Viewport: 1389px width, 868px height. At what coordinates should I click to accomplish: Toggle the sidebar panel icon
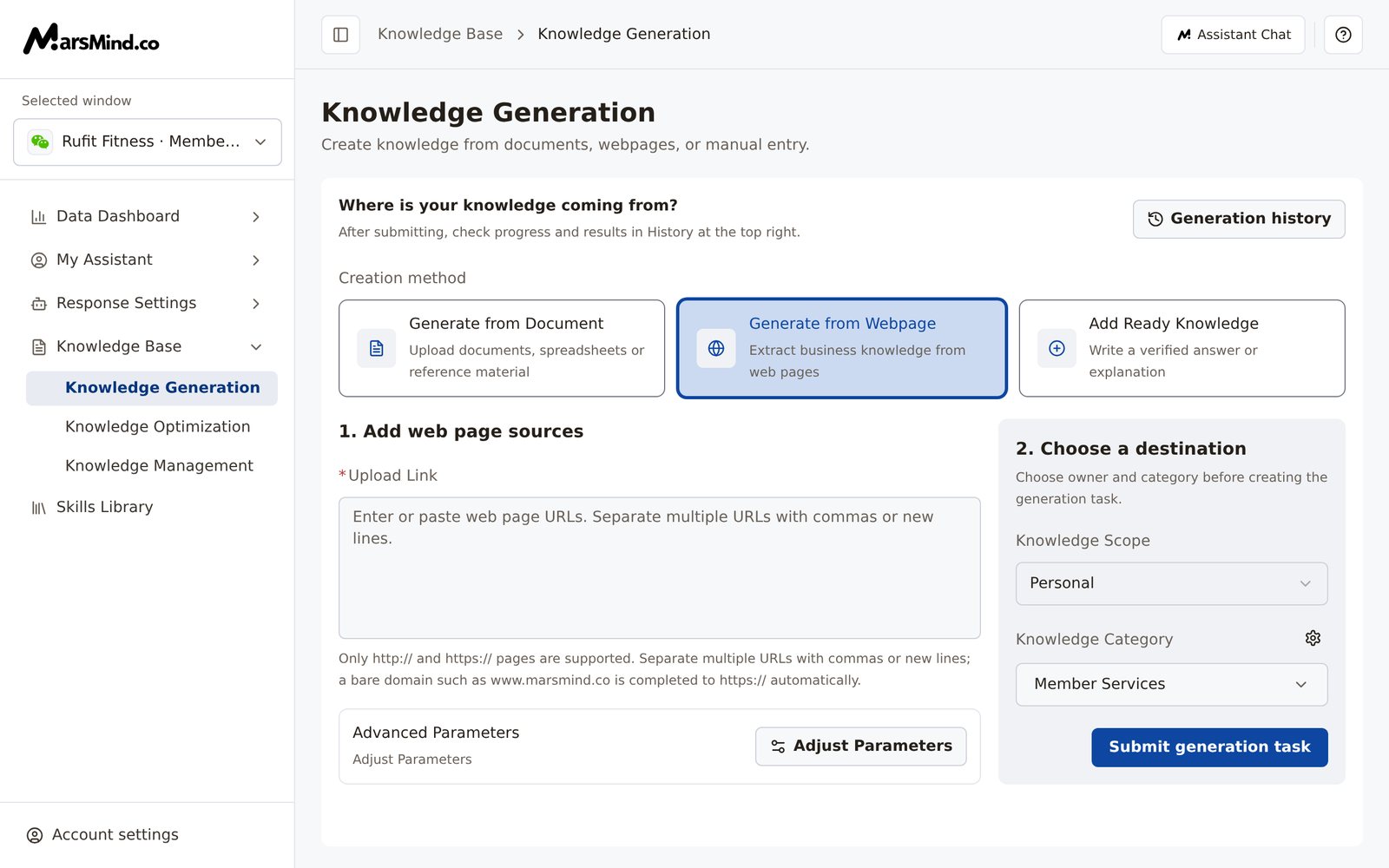coord(341,35)
